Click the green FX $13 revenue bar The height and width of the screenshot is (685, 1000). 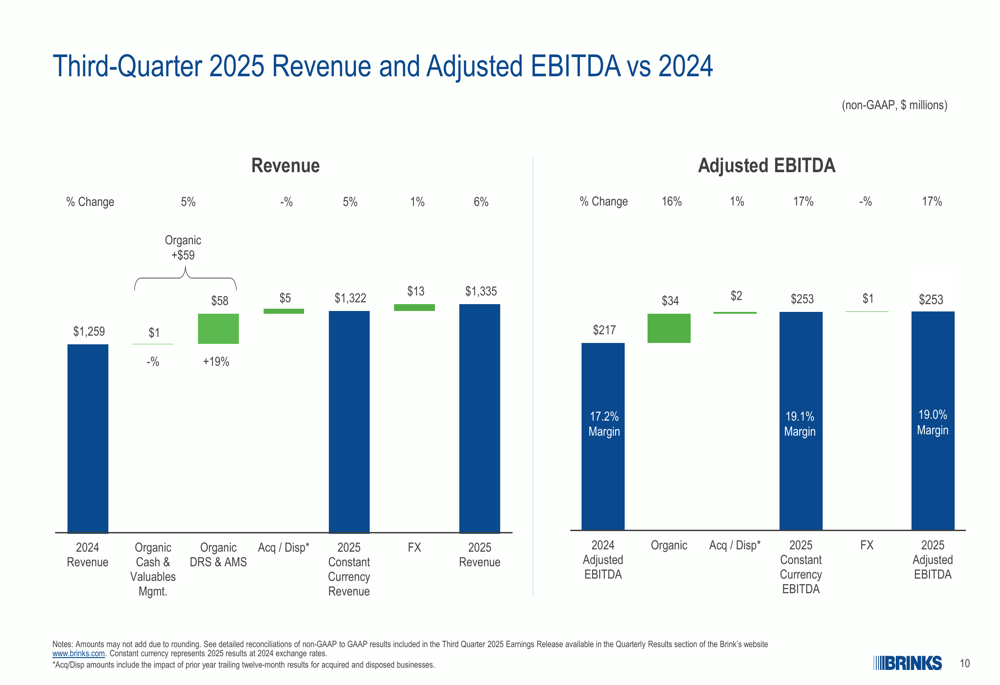[x=414, y=307]
